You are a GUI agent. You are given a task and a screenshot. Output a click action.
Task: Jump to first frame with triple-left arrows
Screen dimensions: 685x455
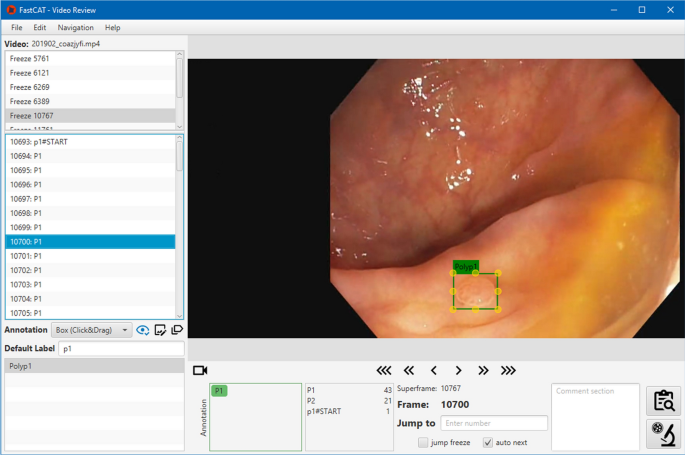tap(384, 371)
